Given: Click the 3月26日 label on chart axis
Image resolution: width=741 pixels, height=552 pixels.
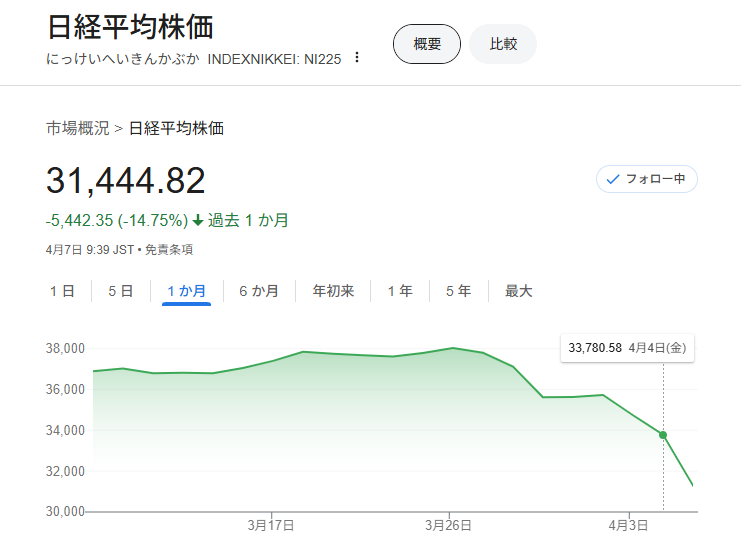Looking at the screenshot, I should pos(448,525).
